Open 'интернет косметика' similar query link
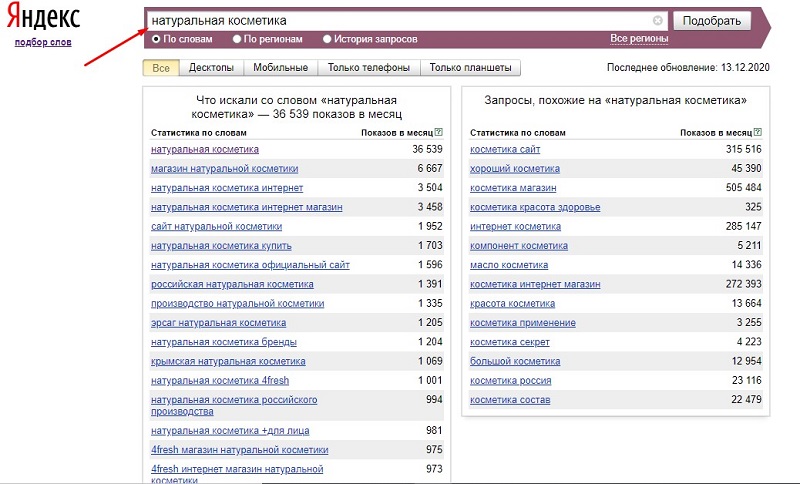 (x=515, y=226)
